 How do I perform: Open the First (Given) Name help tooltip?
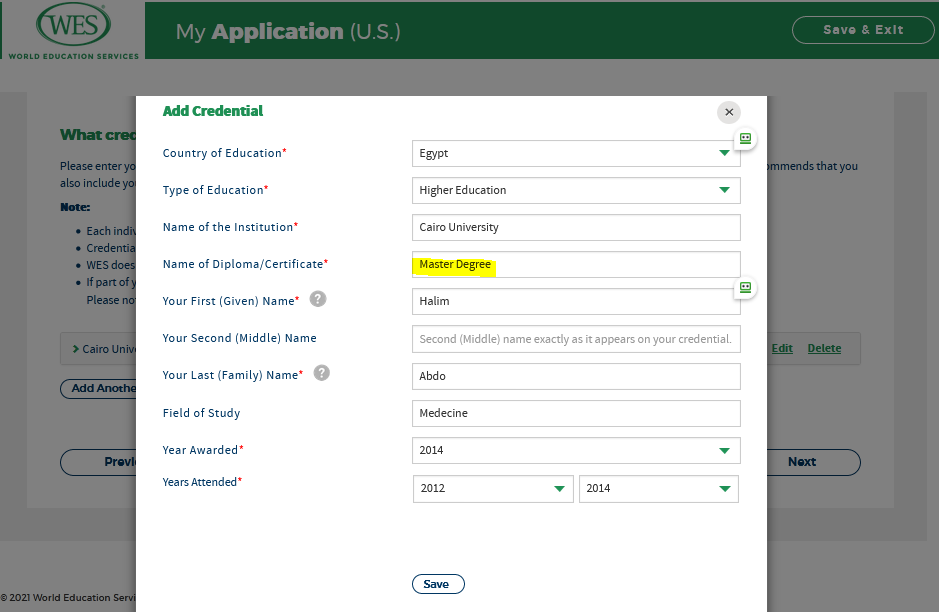pos(317,298)
